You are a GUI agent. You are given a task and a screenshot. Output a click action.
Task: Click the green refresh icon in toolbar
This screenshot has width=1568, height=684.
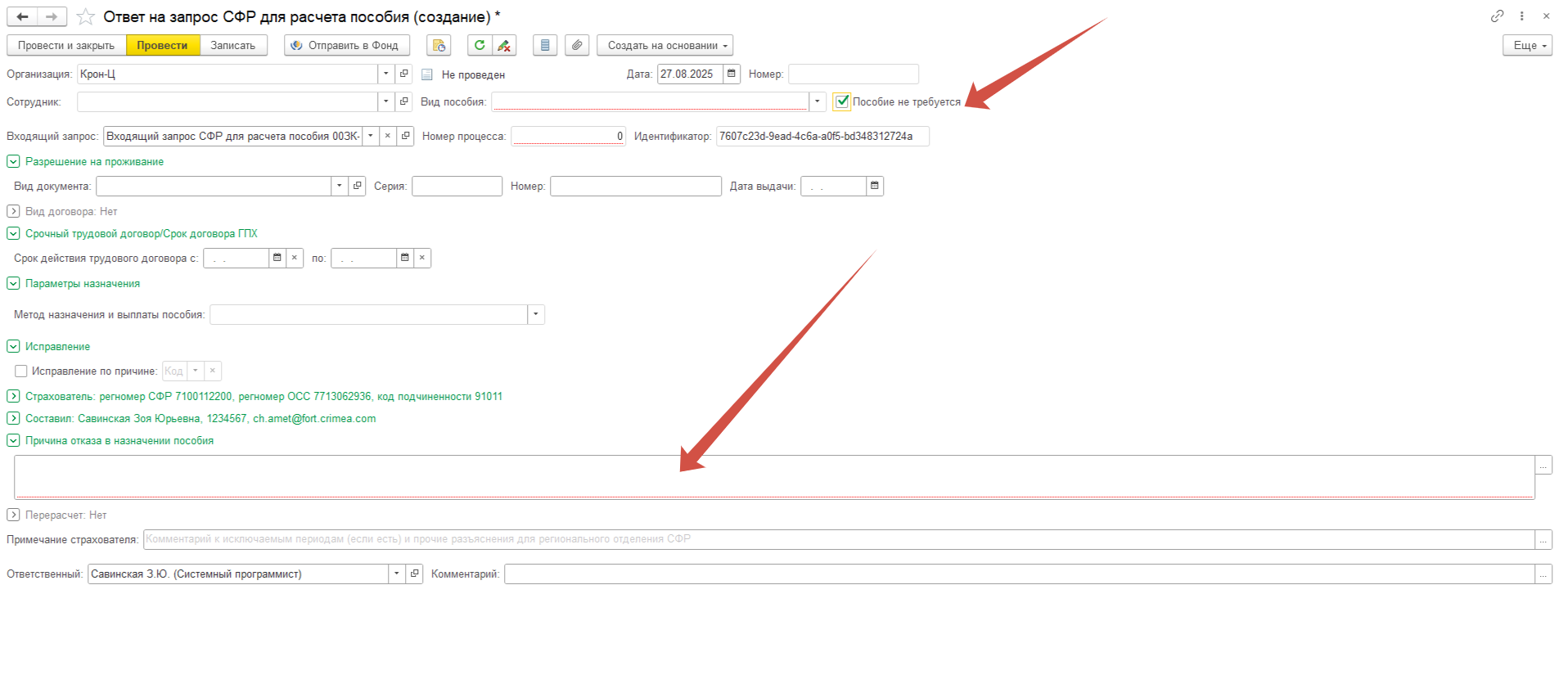pyautogui.click(x=480, y=46)
